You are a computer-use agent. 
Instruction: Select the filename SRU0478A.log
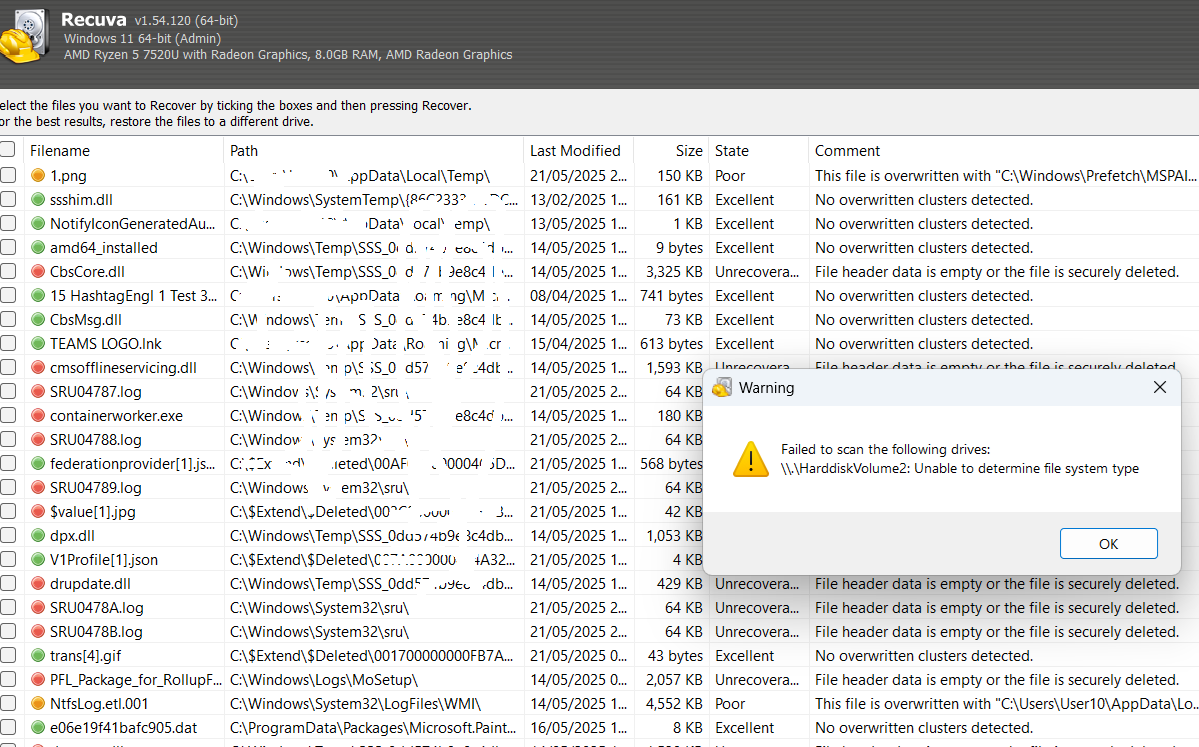pos(96,608)
